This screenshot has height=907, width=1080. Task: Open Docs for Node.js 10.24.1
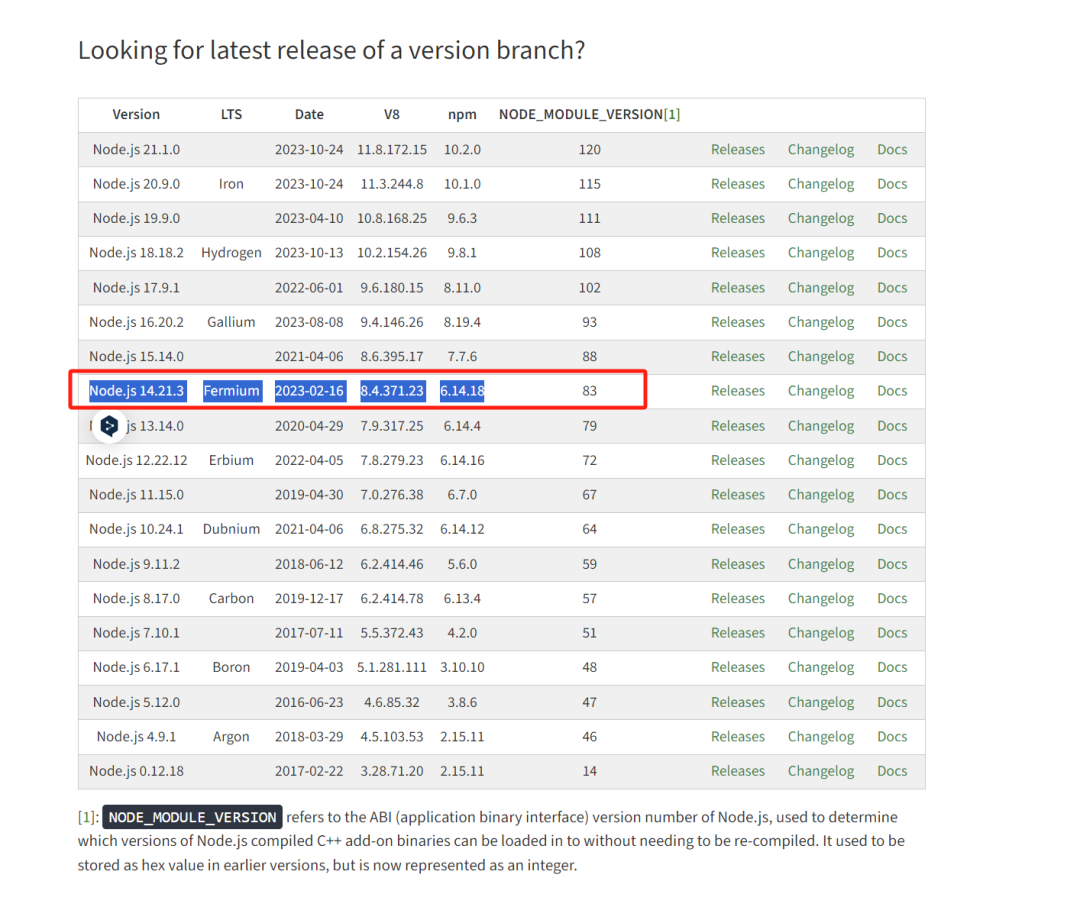coord(892,530)
